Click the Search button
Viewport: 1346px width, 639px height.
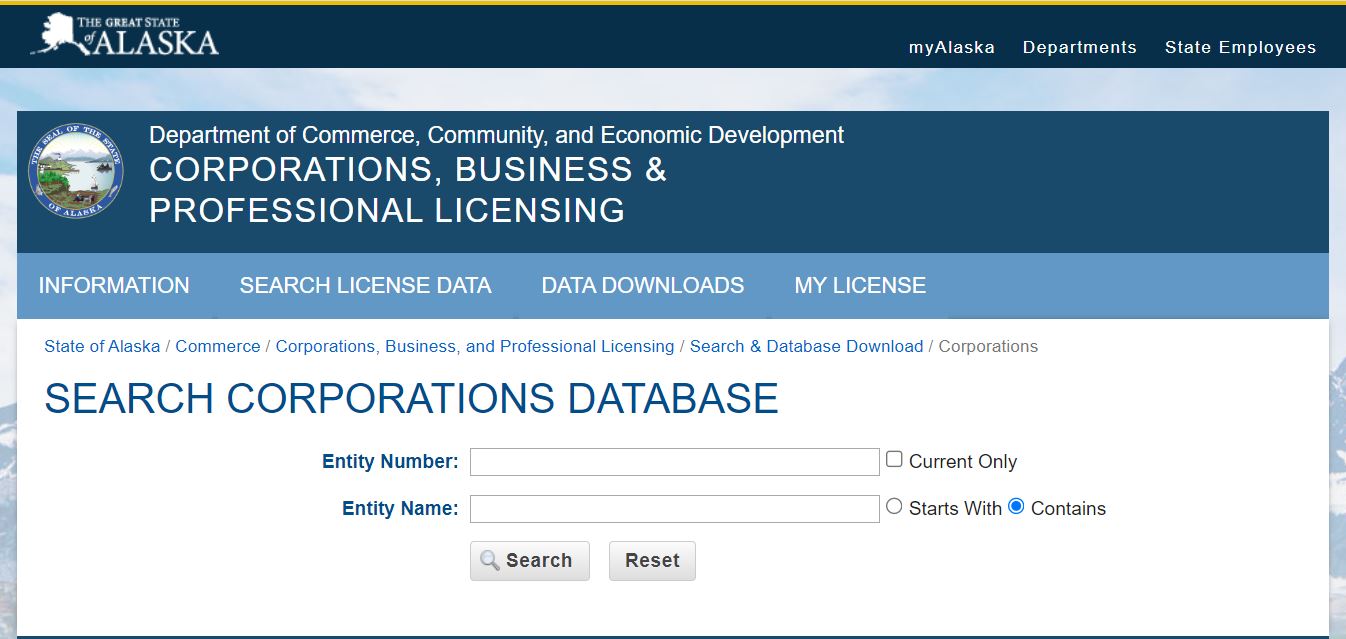coord(530,561)
